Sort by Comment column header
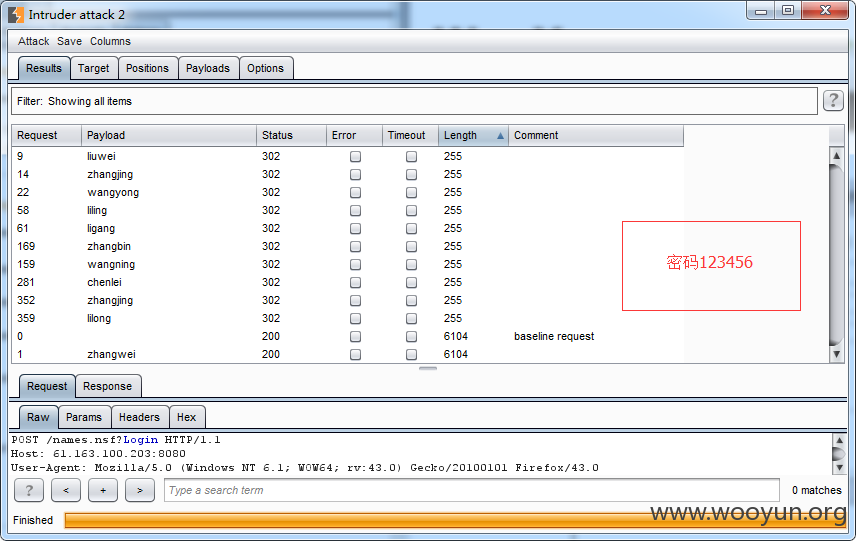This screenshot has width=856, height=541. click(x=596, y=135)
